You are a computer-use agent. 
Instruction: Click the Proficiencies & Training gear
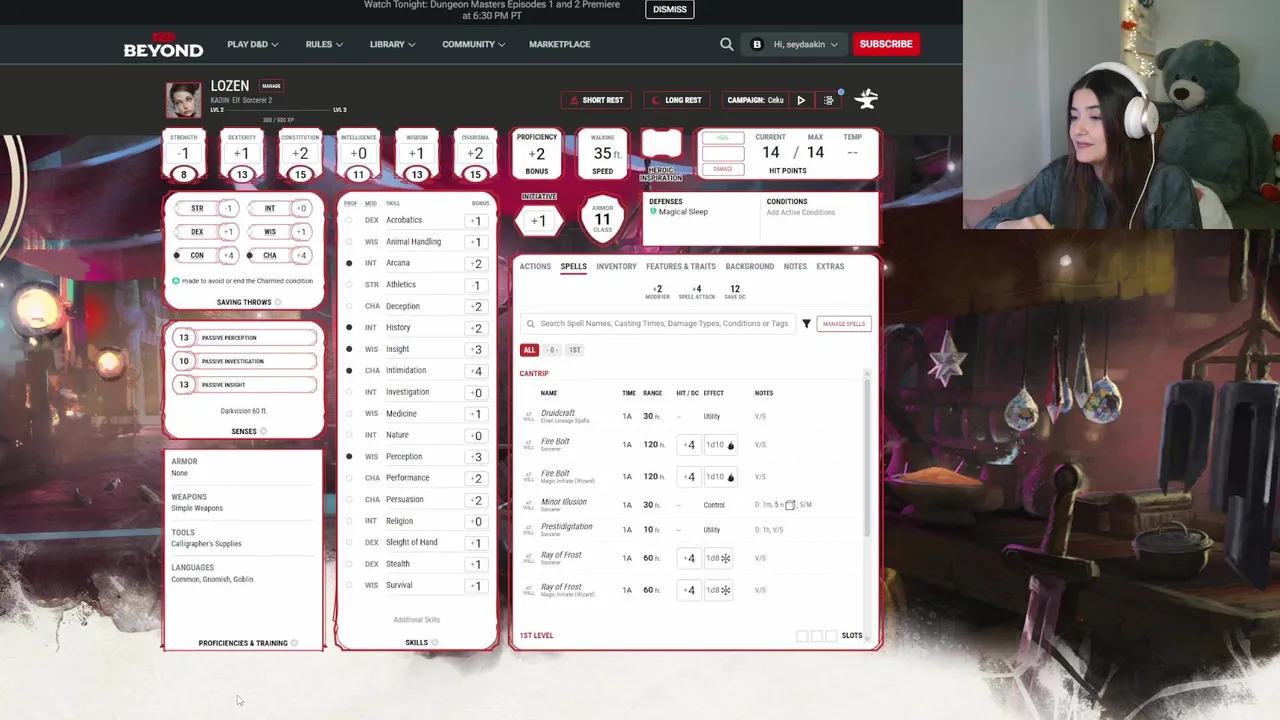tap(294, 643)
